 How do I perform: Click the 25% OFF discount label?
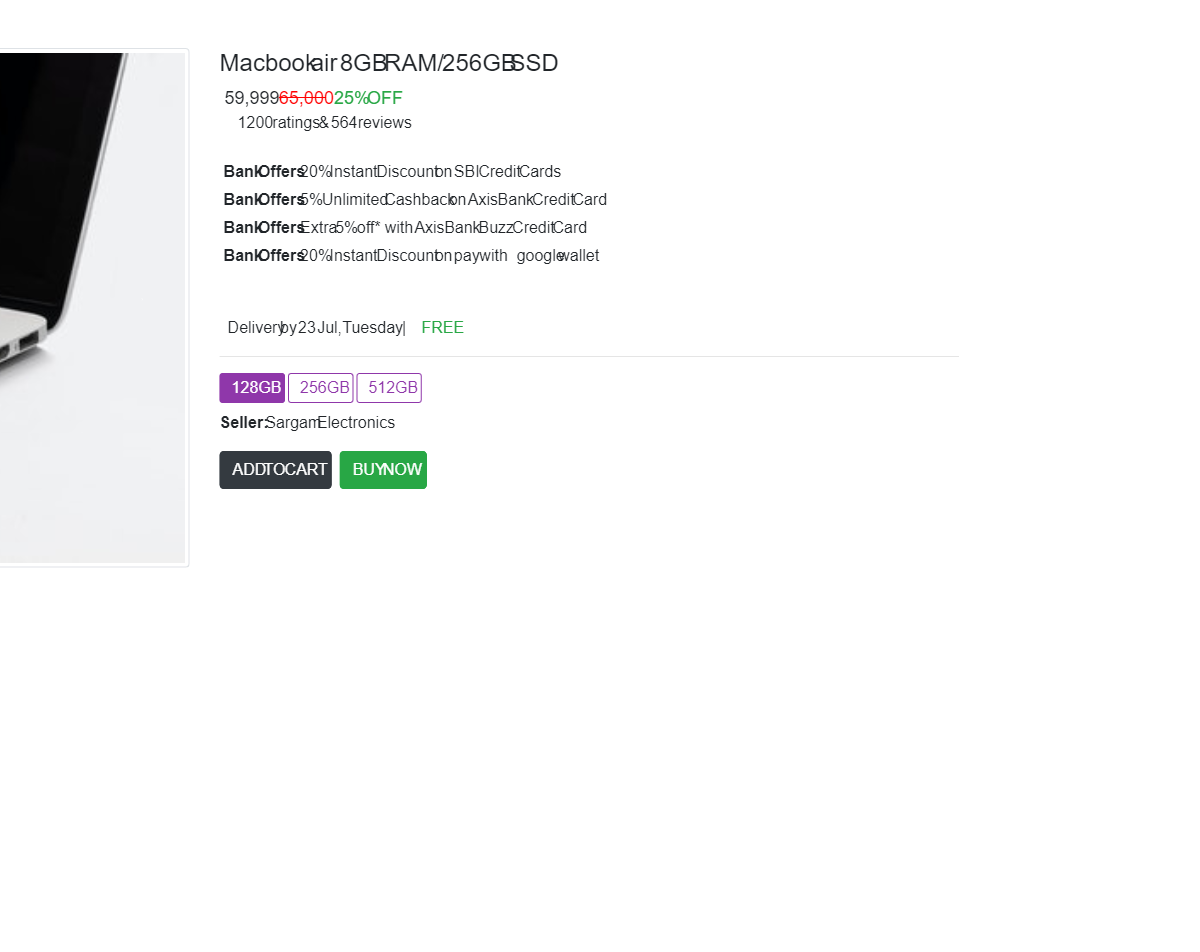[x=368, y=98]
